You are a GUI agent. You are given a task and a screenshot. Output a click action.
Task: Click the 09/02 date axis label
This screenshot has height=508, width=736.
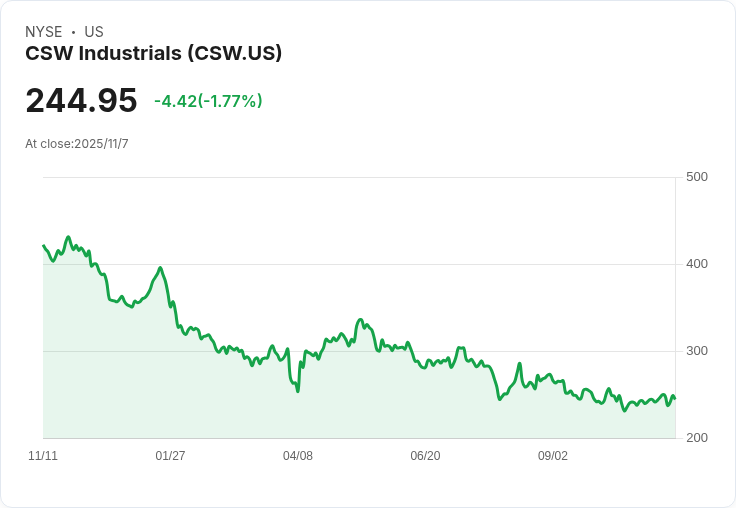pos(552,456)
